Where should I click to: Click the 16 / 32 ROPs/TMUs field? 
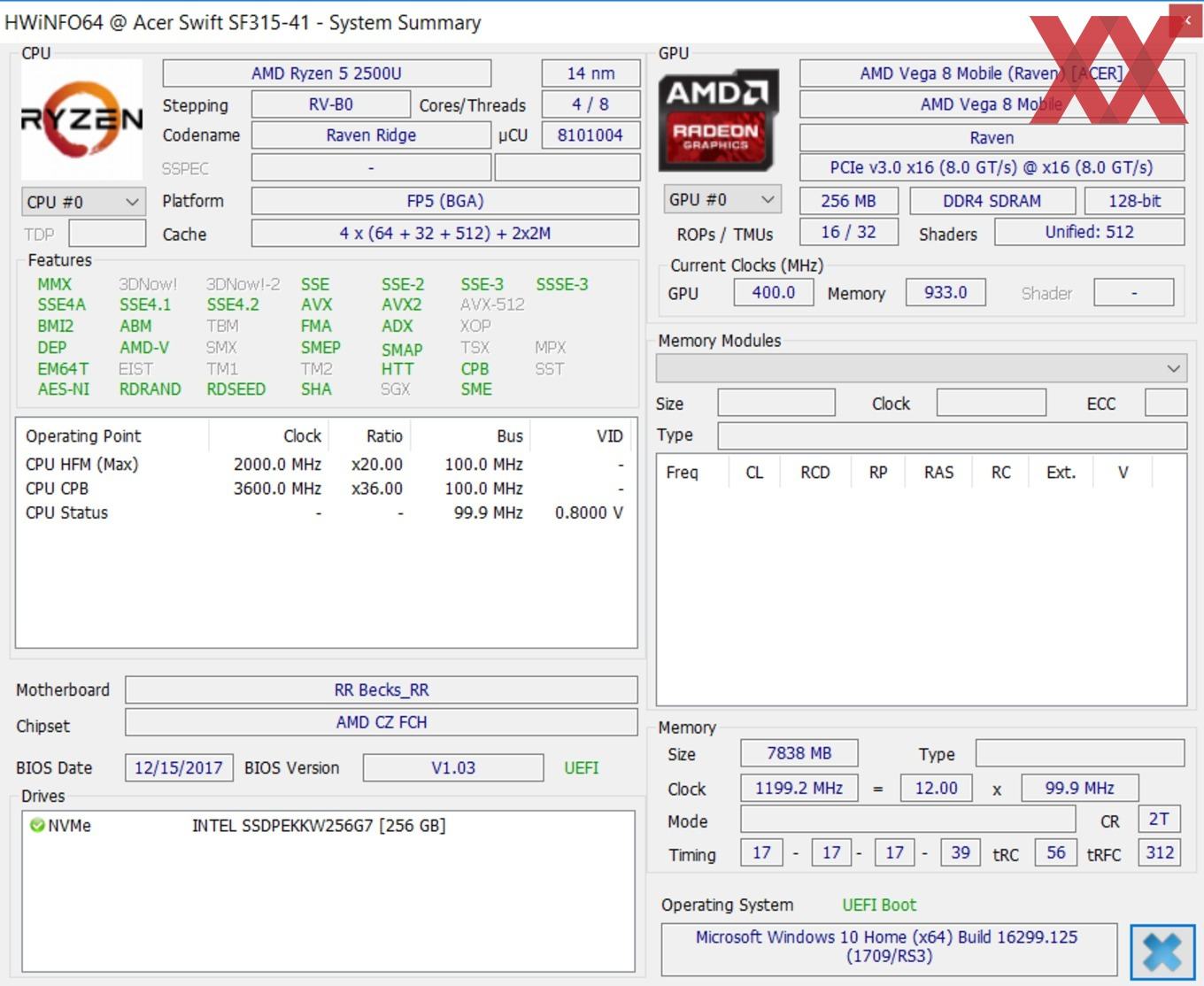click(x=848, y=232)
